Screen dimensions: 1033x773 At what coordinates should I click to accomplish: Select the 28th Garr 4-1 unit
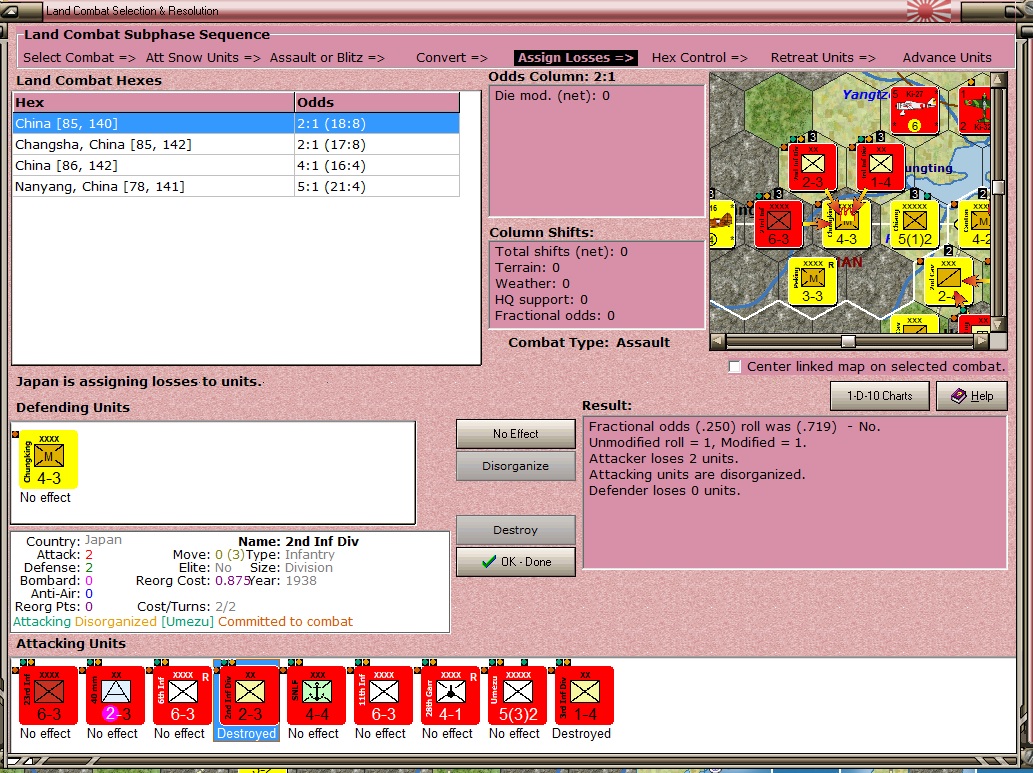pos(451,695)
